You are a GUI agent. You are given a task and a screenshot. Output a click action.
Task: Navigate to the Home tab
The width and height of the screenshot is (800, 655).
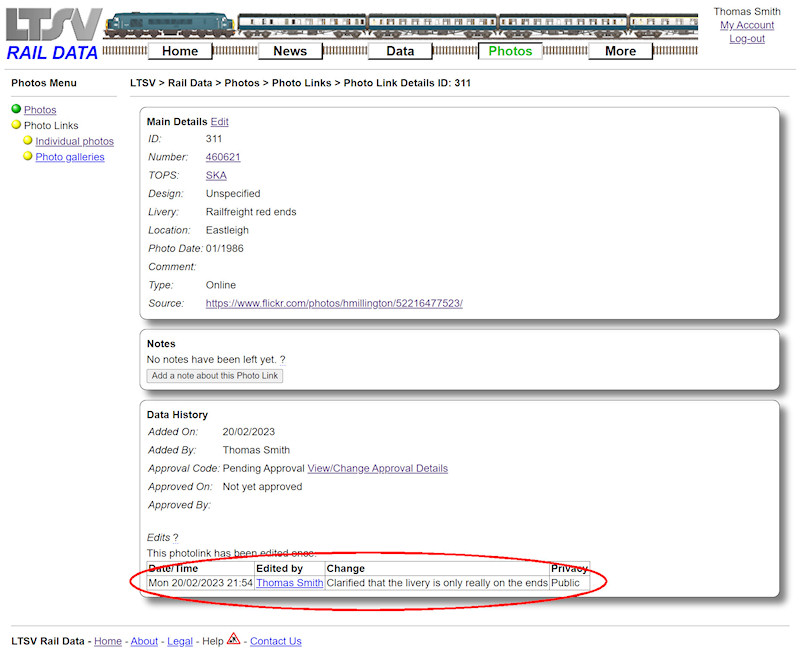(180, 50)
